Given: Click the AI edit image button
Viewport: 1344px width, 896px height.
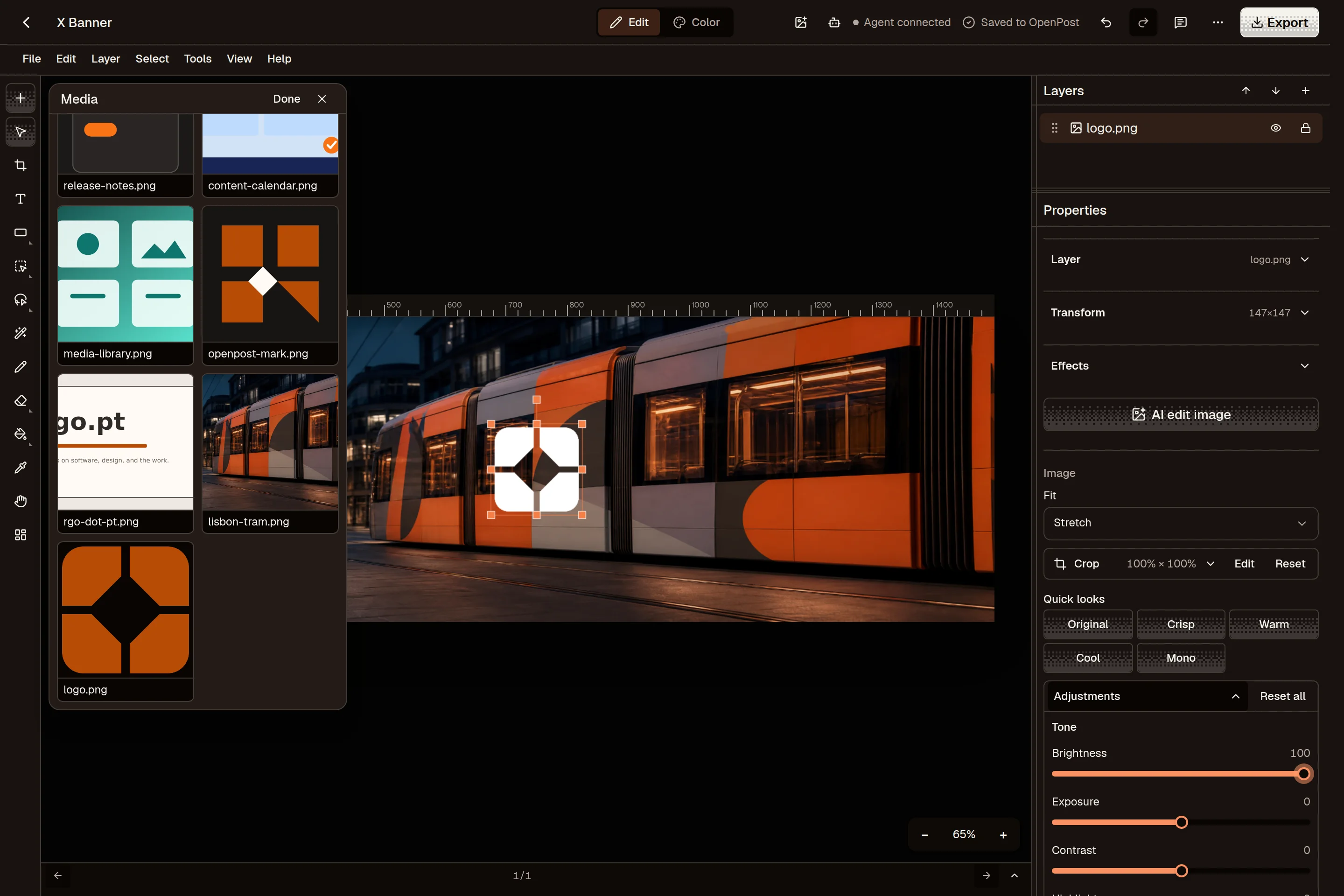Looking at the screenshot, I should [1181, 414].
